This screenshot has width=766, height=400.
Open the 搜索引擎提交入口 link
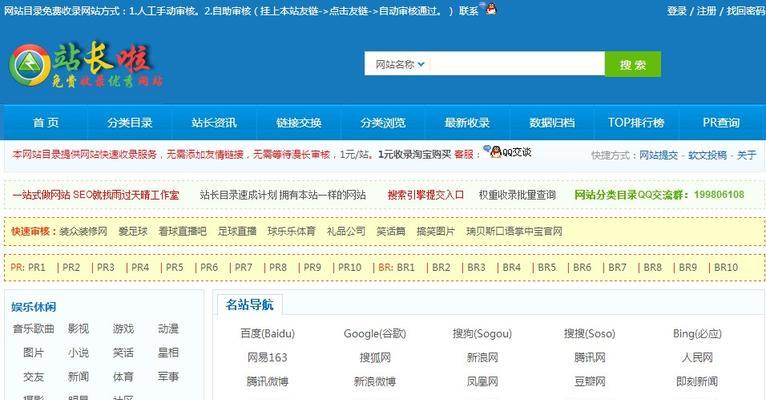tap(426, 195)
